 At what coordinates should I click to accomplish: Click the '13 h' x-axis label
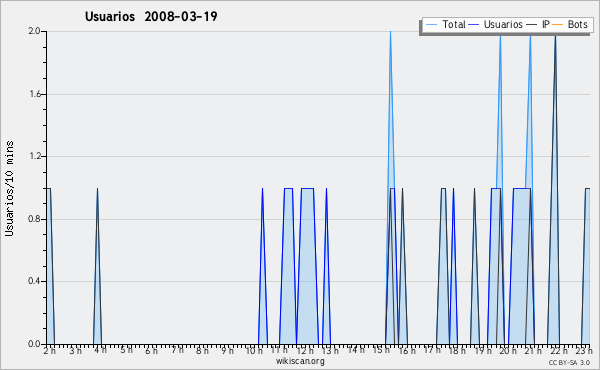point(330,350)
